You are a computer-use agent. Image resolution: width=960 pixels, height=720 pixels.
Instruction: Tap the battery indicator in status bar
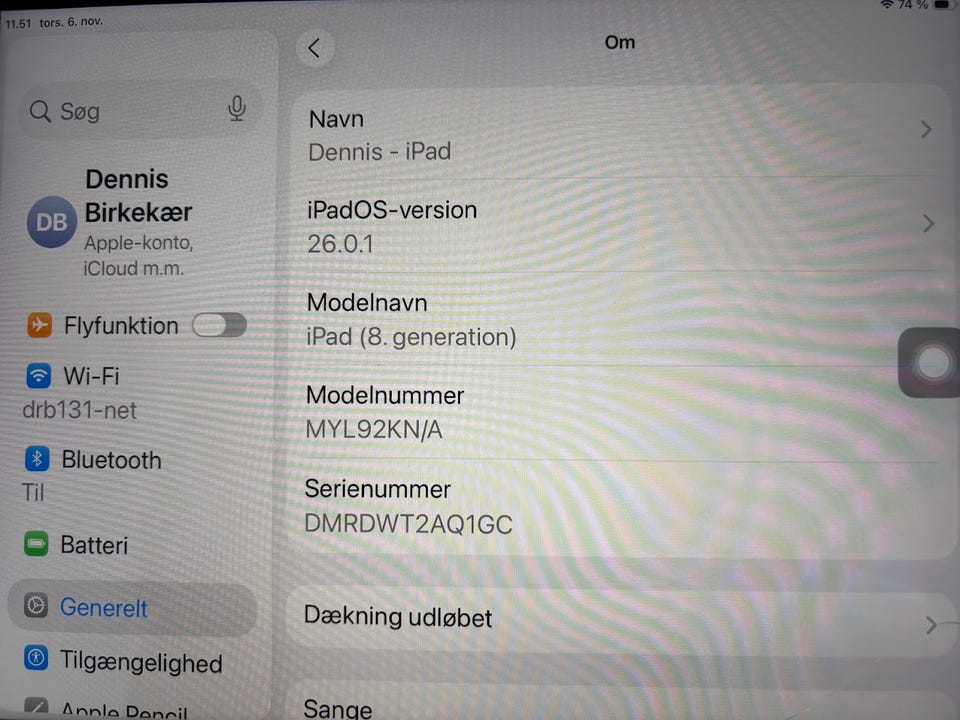(x=945, y=4)
